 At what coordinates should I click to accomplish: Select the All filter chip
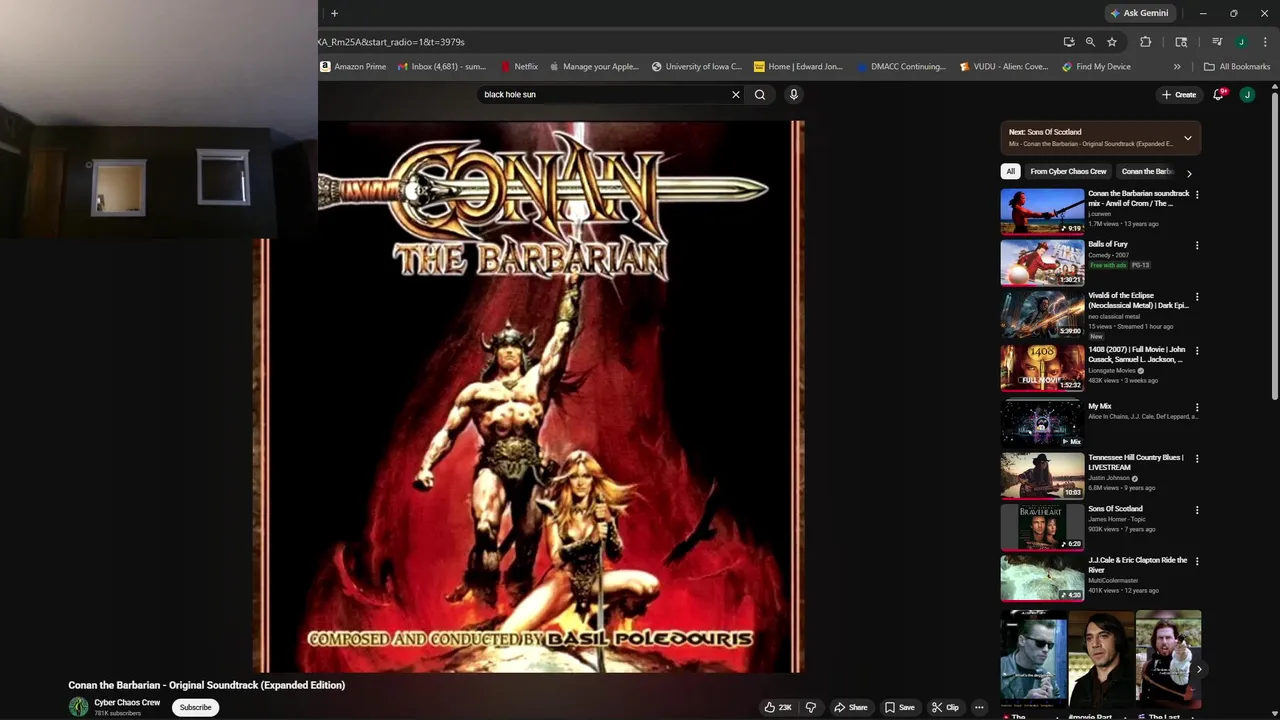tap(1010, 171)
